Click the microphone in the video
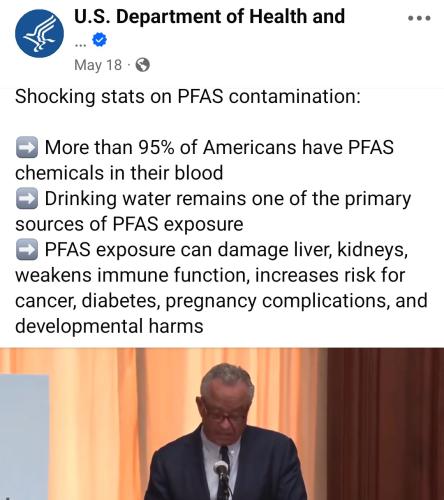Screen dimensions: 444x500 coord(221,469)
